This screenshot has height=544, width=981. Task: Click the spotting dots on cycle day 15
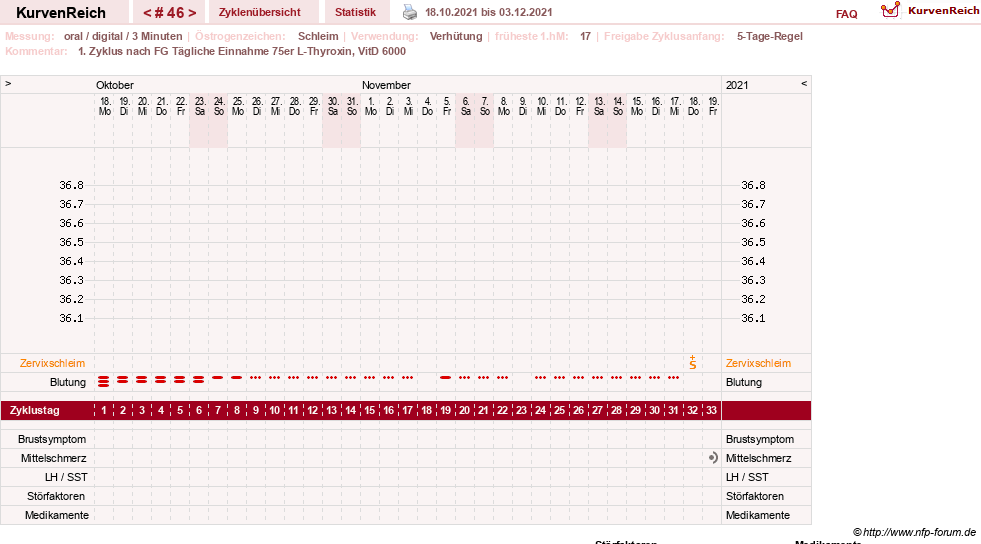click(370, 378)
